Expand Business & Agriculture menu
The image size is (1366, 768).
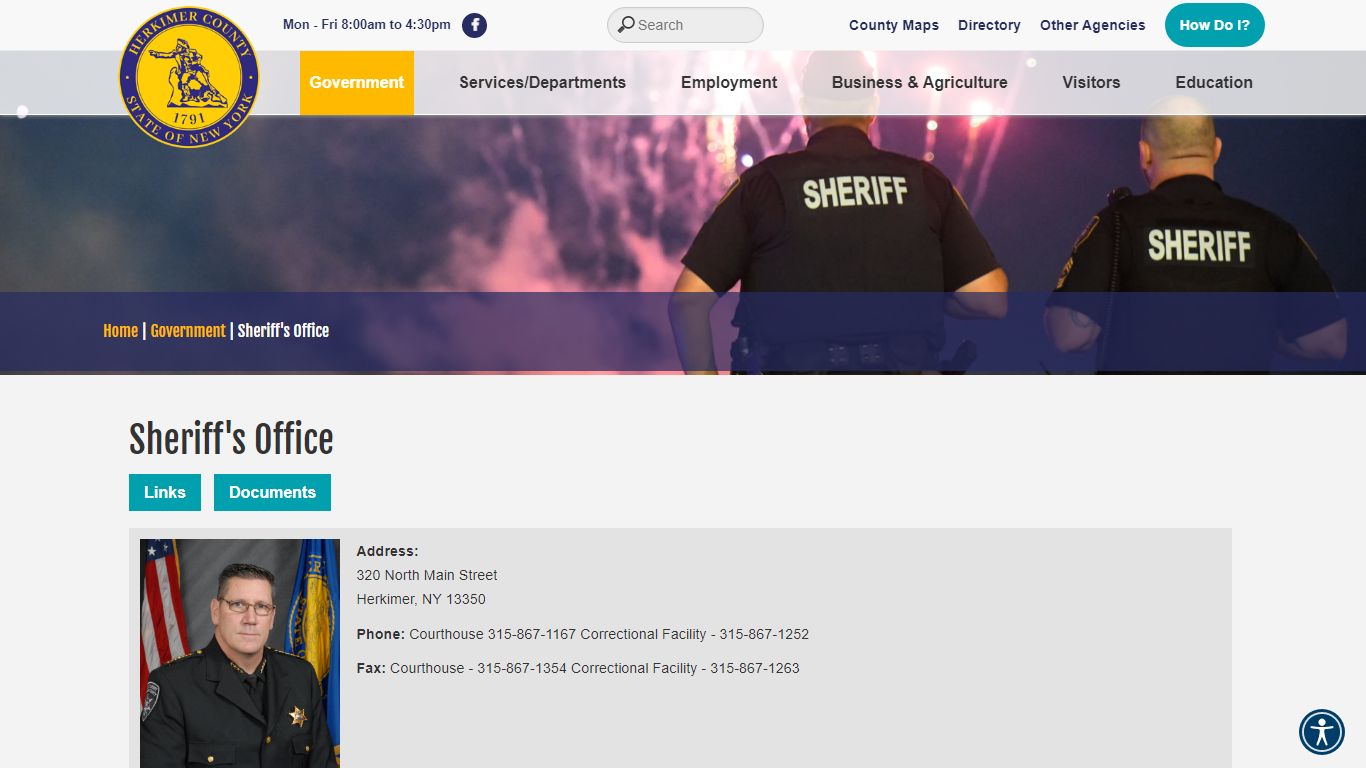click(x=919, y=83)
